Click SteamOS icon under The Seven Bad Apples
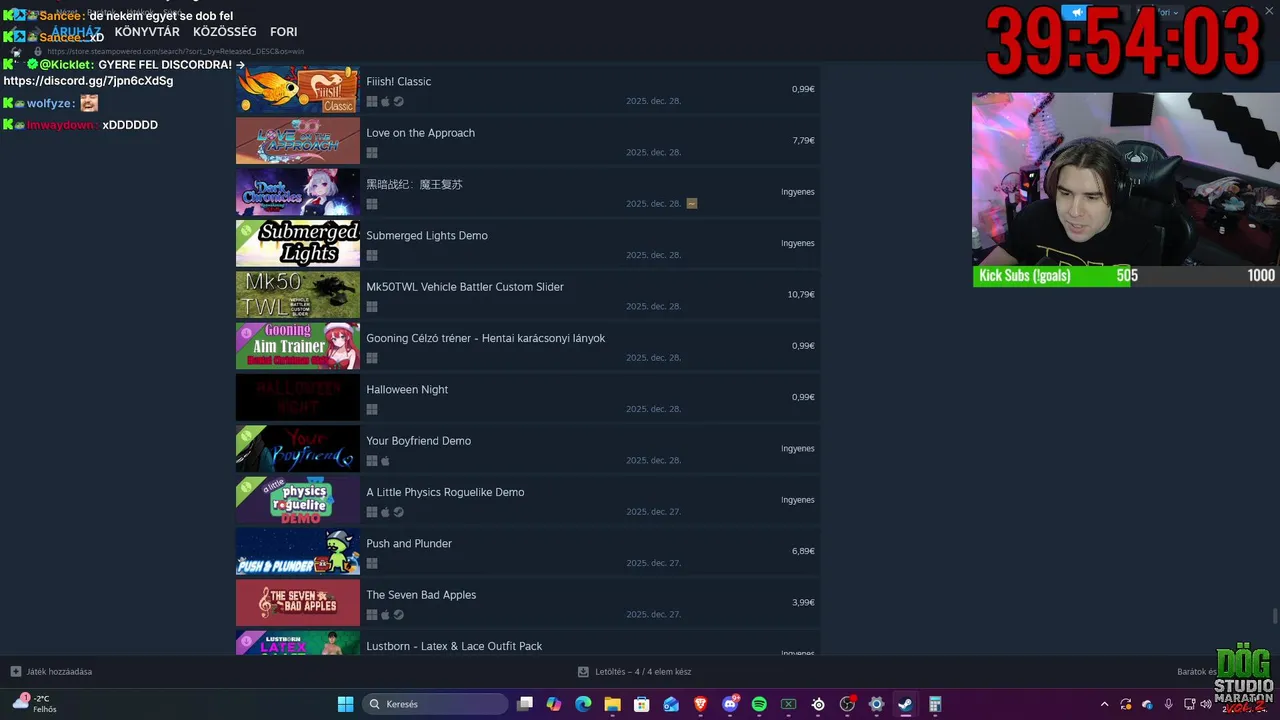Screen dimensions: 1280x720 (399, 615)
